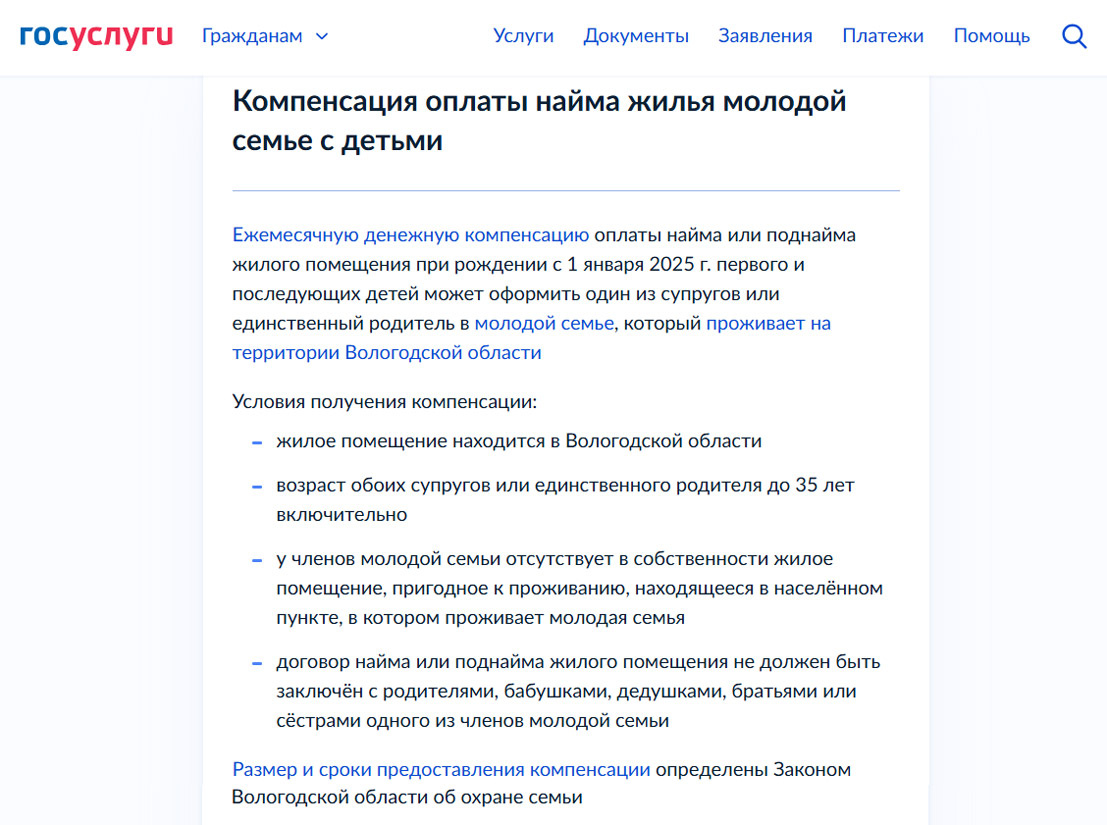The height and width of the screenshot is (825, 1107).
Task: Open Размер и сроки предоставления компенсации link
Action: click(440, 769)
